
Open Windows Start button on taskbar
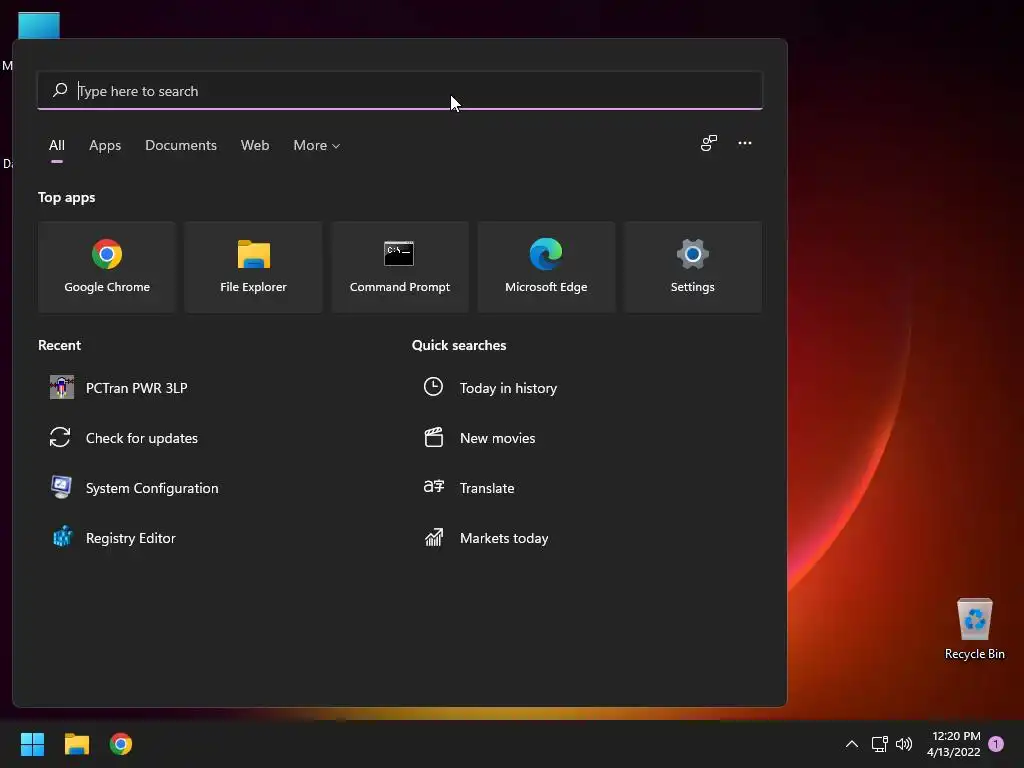32,744
